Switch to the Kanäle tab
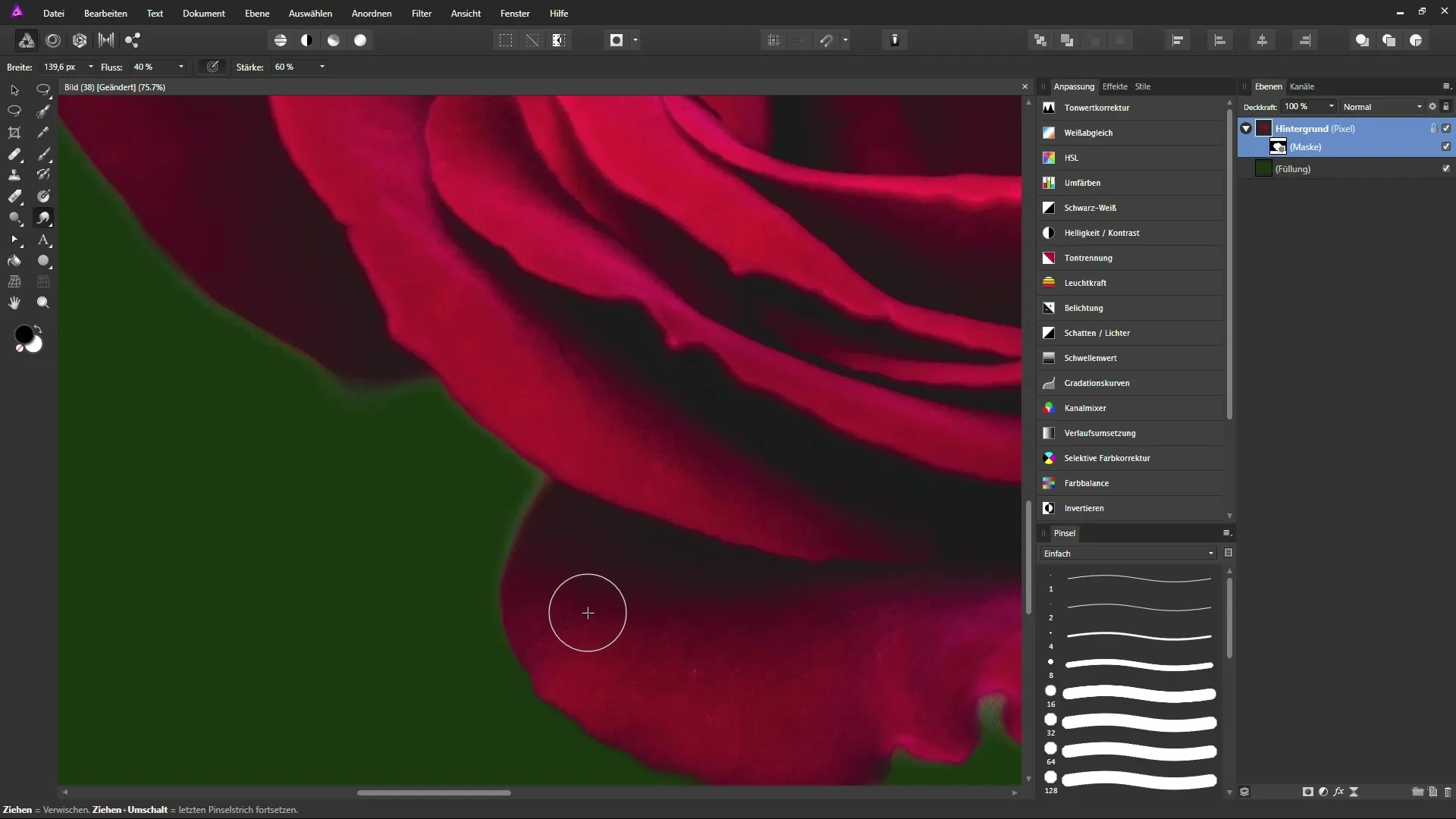This screenshot has width=1456, height=819. [1302, 86]
